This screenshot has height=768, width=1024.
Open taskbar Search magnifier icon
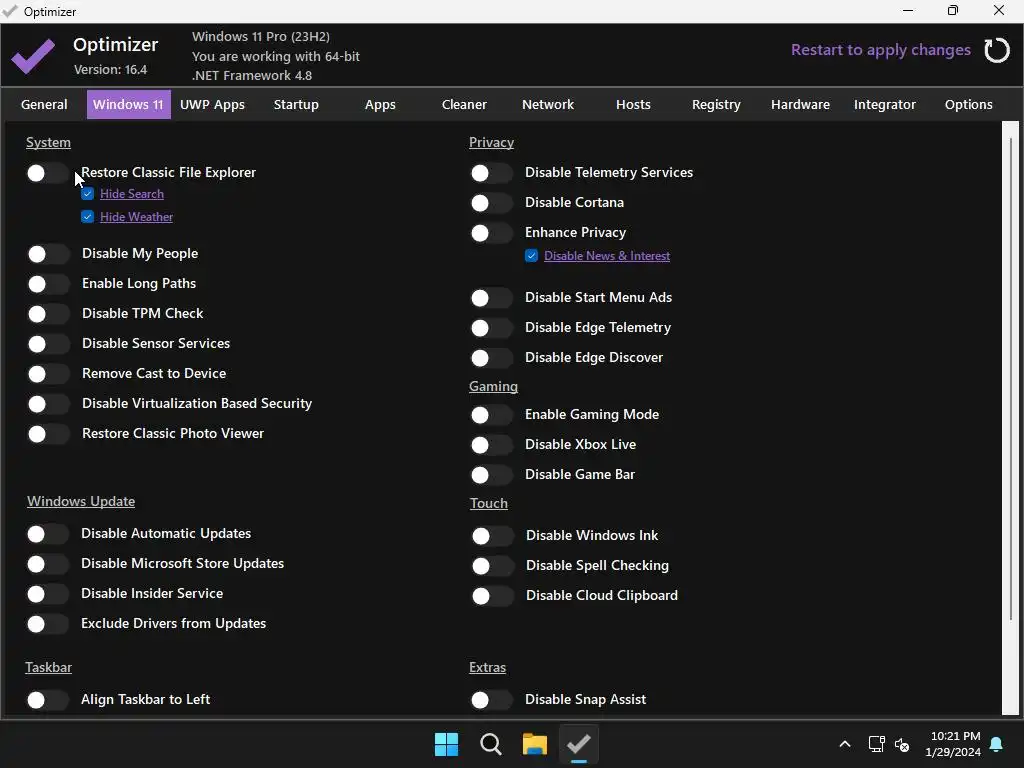coord(490,744)
